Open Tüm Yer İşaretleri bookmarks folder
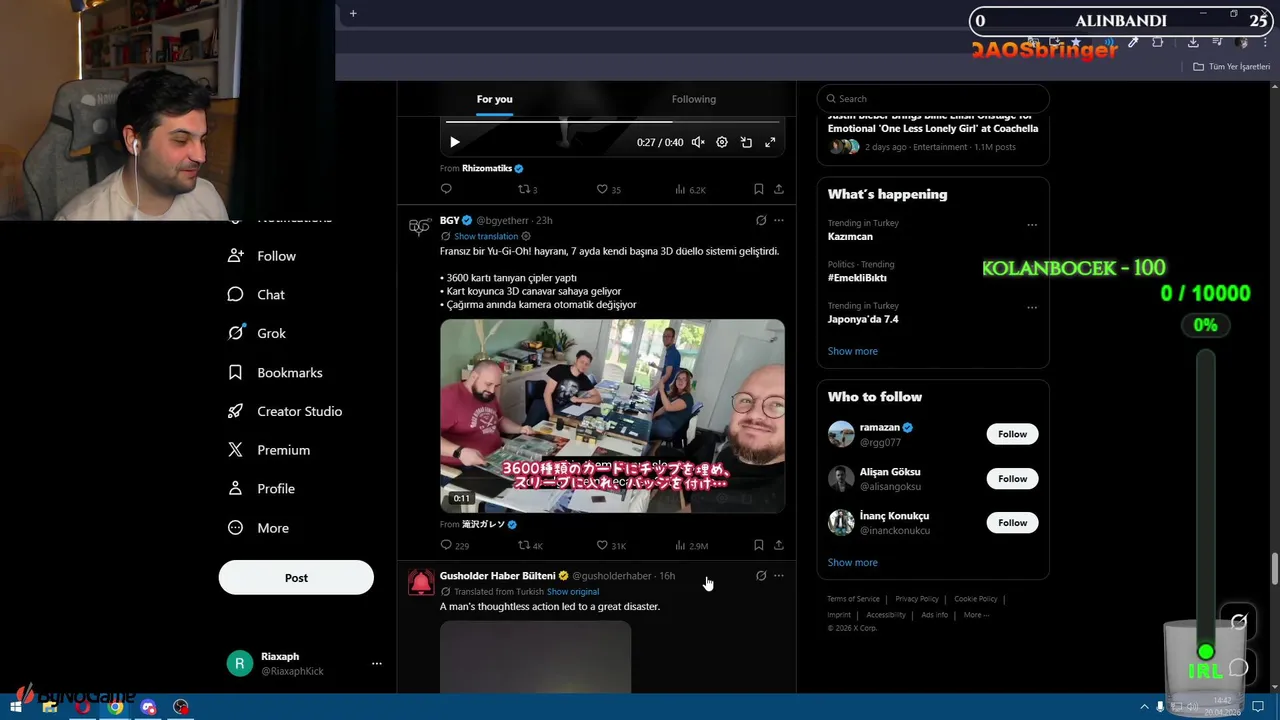Image resolution: width=1280 pixels, height=720 pixels. pos(1232,67)
